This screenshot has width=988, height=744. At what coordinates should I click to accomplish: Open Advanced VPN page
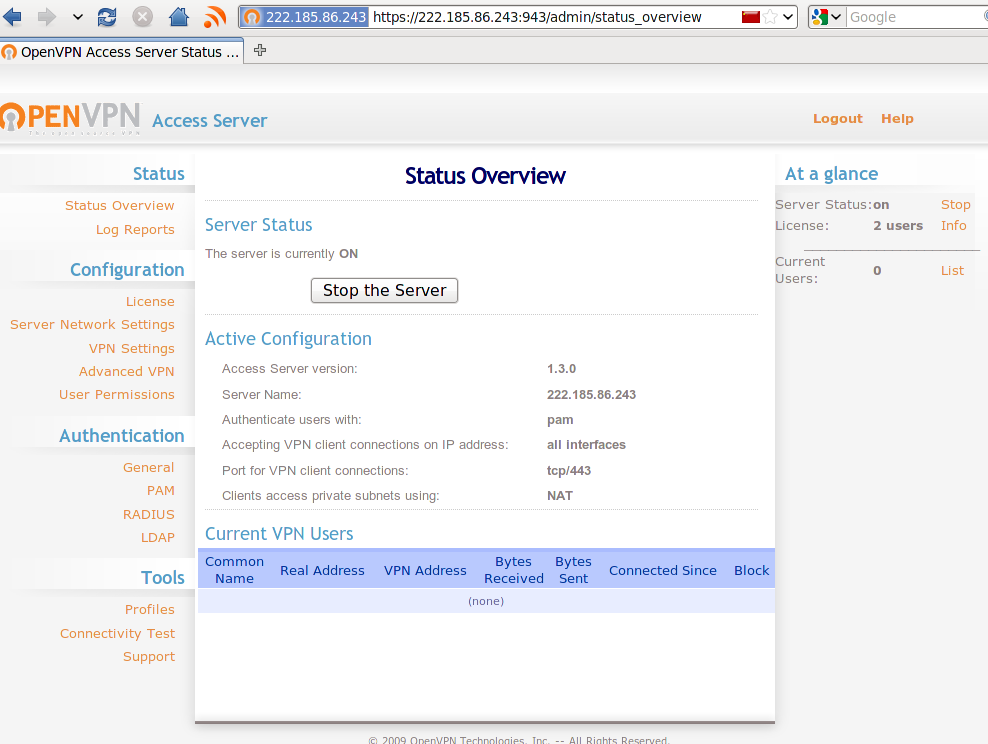coord(127,372)
